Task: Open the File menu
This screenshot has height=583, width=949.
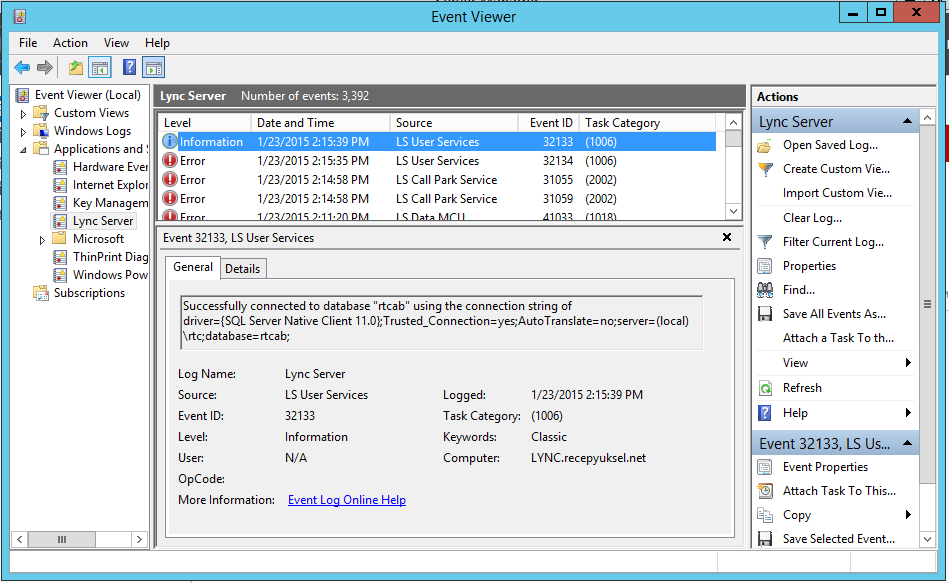Action: 28,43
